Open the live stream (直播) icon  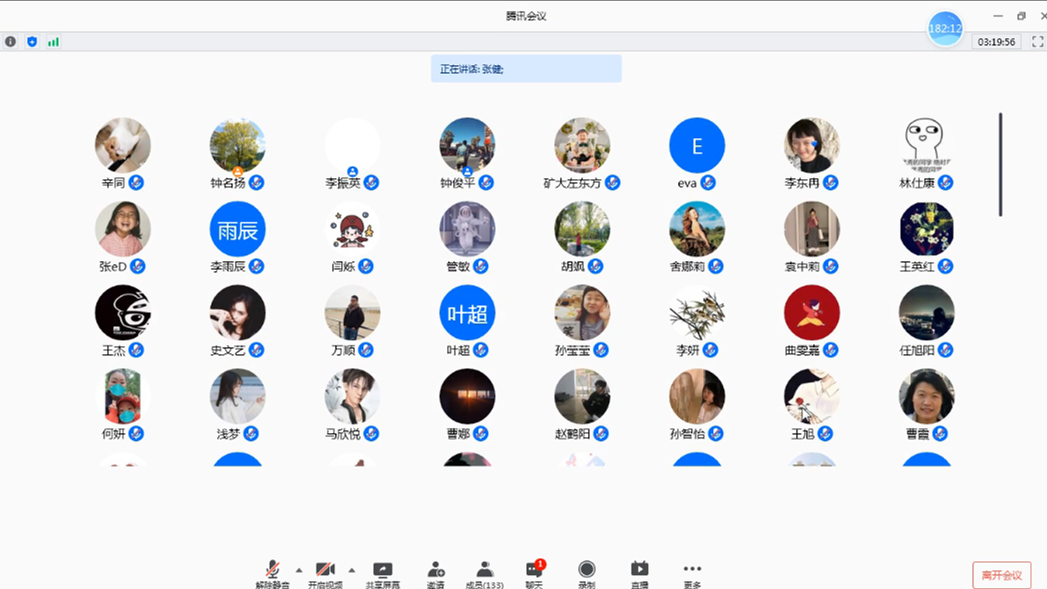pyautogui.click(x=640, y=573)
